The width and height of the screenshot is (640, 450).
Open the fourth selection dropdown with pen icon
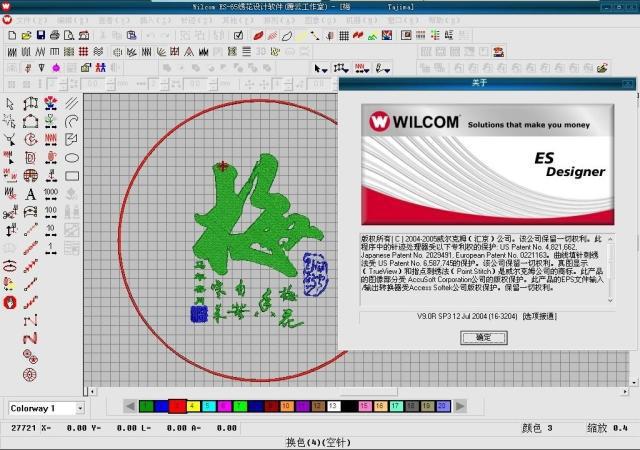(383, 69)
